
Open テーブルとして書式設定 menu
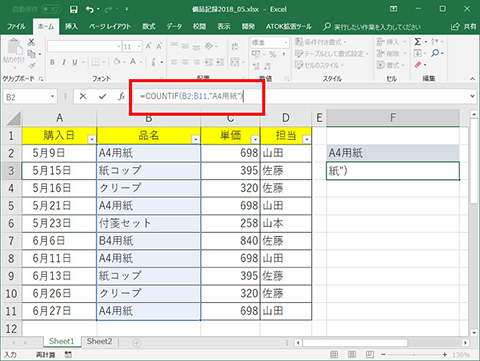pos(332,54)
